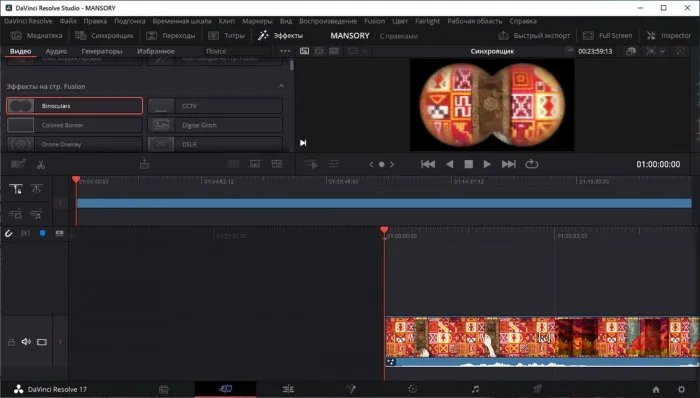Open effects panel three-dot options menu

tap(285, 51)
